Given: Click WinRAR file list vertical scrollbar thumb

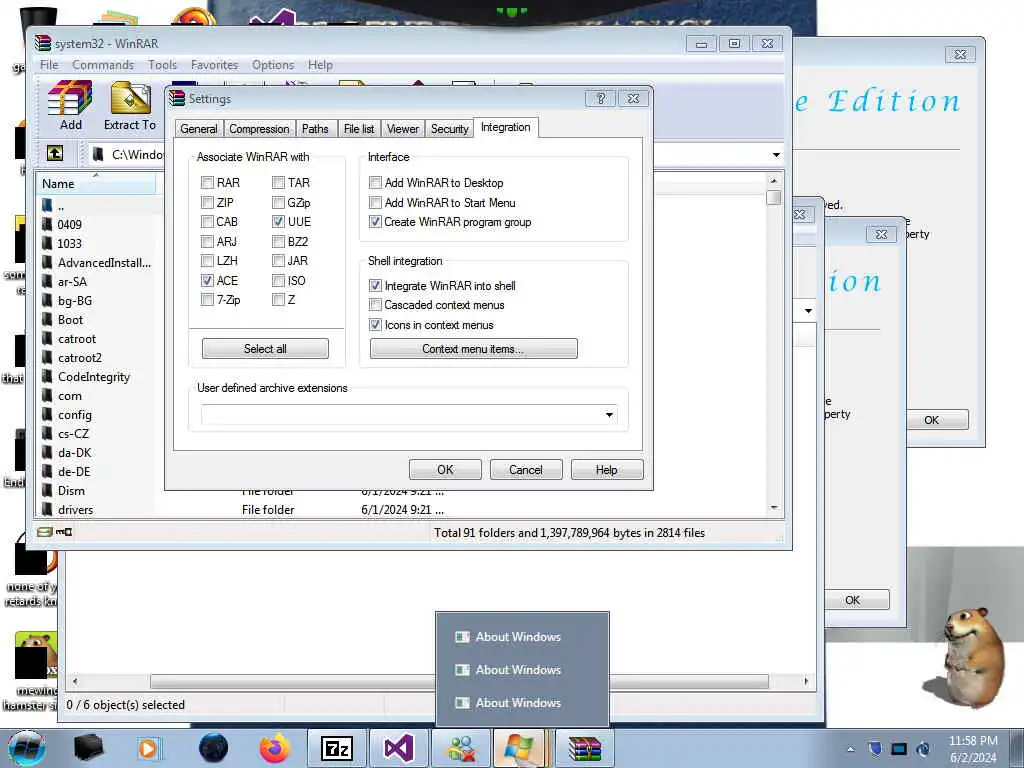Looking at the screenshot, I should (774, 197).
